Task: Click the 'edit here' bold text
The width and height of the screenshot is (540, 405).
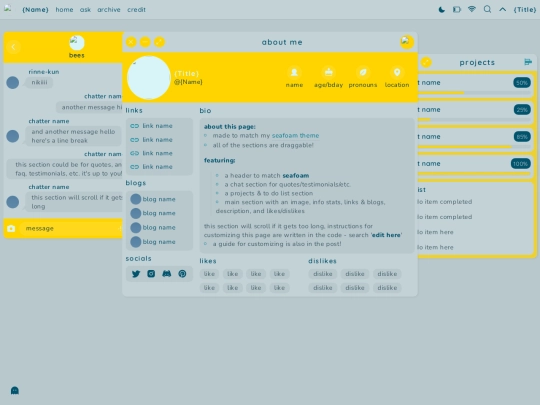Action: click(386, 235)
